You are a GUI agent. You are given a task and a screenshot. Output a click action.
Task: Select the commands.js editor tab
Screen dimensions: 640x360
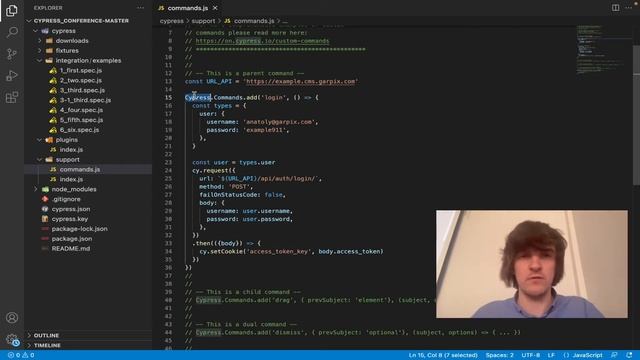point(188,8)
